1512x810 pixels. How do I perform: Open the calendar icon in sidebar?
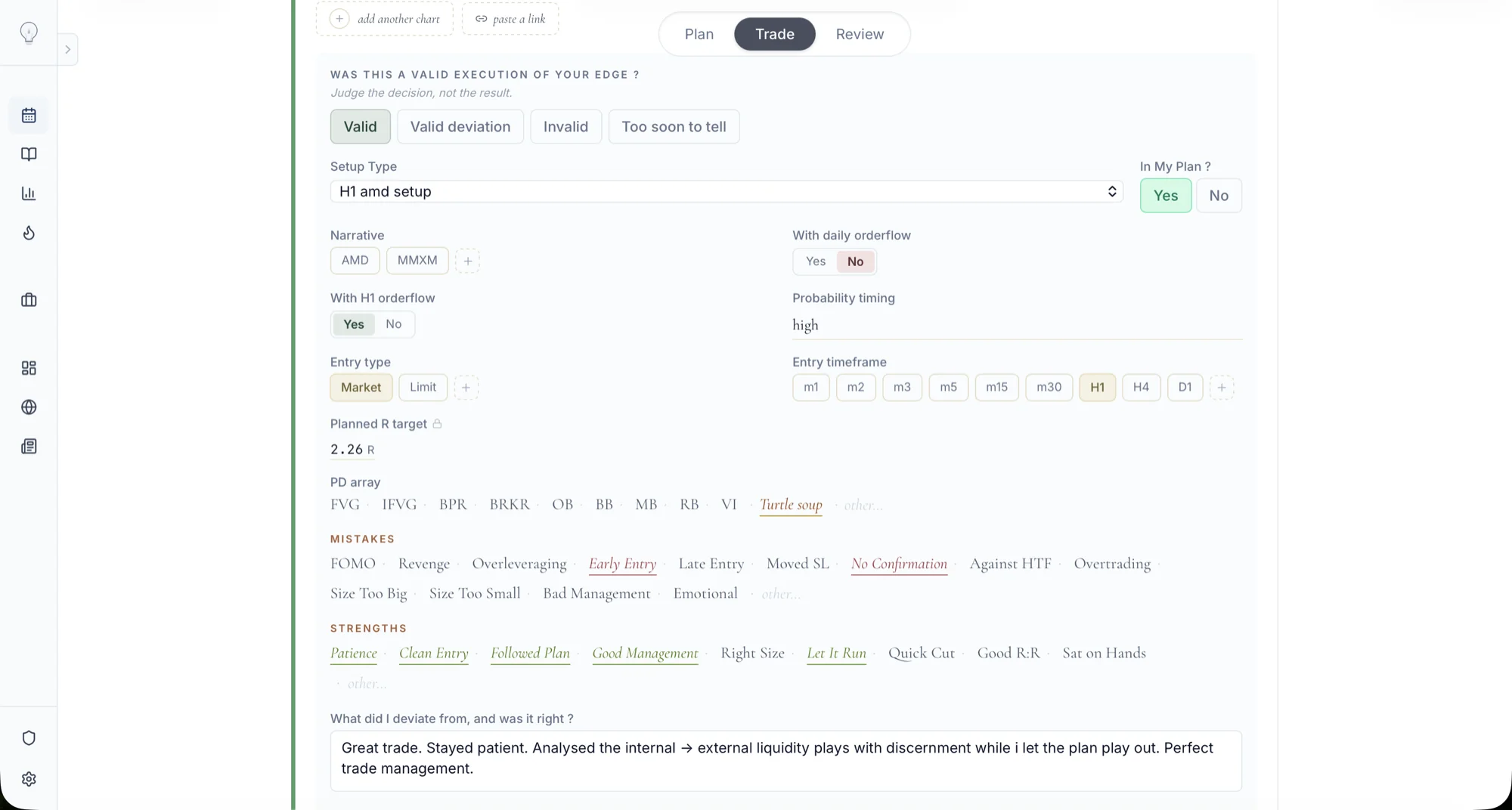coord(29,116)
